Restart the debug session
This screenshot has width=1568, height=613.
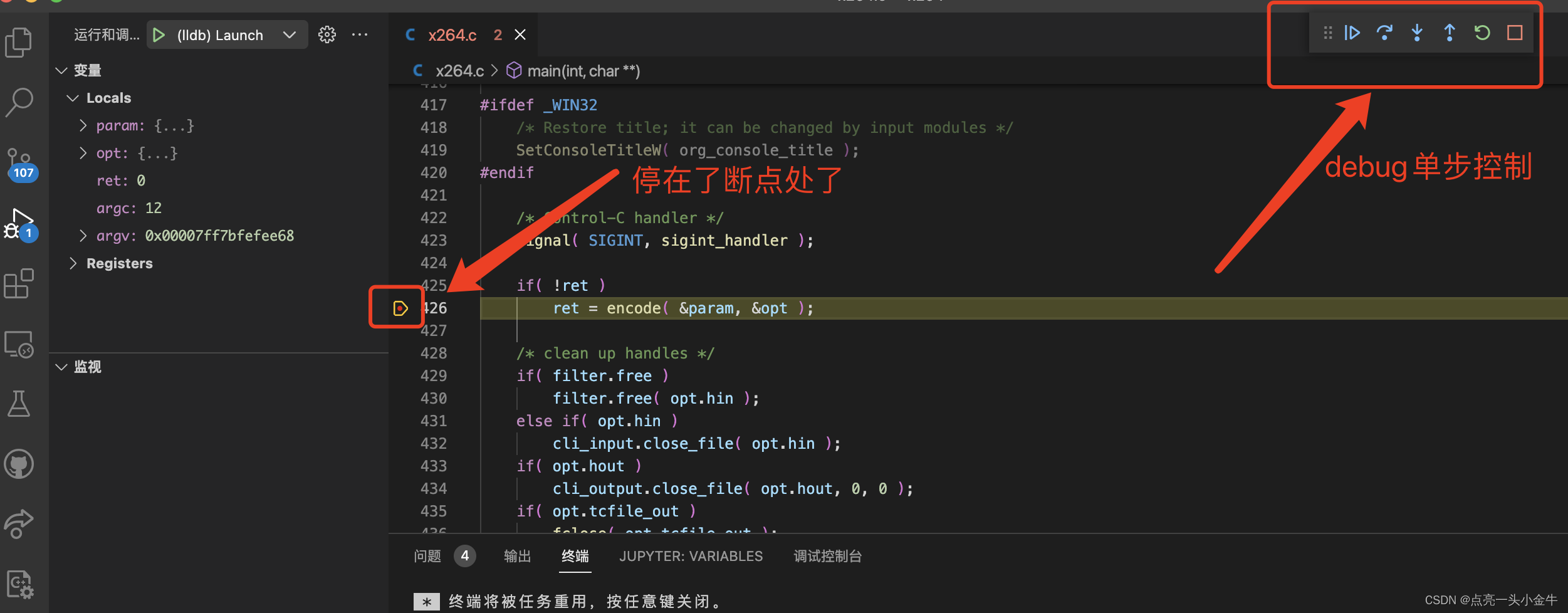[x=1482, y=33]
